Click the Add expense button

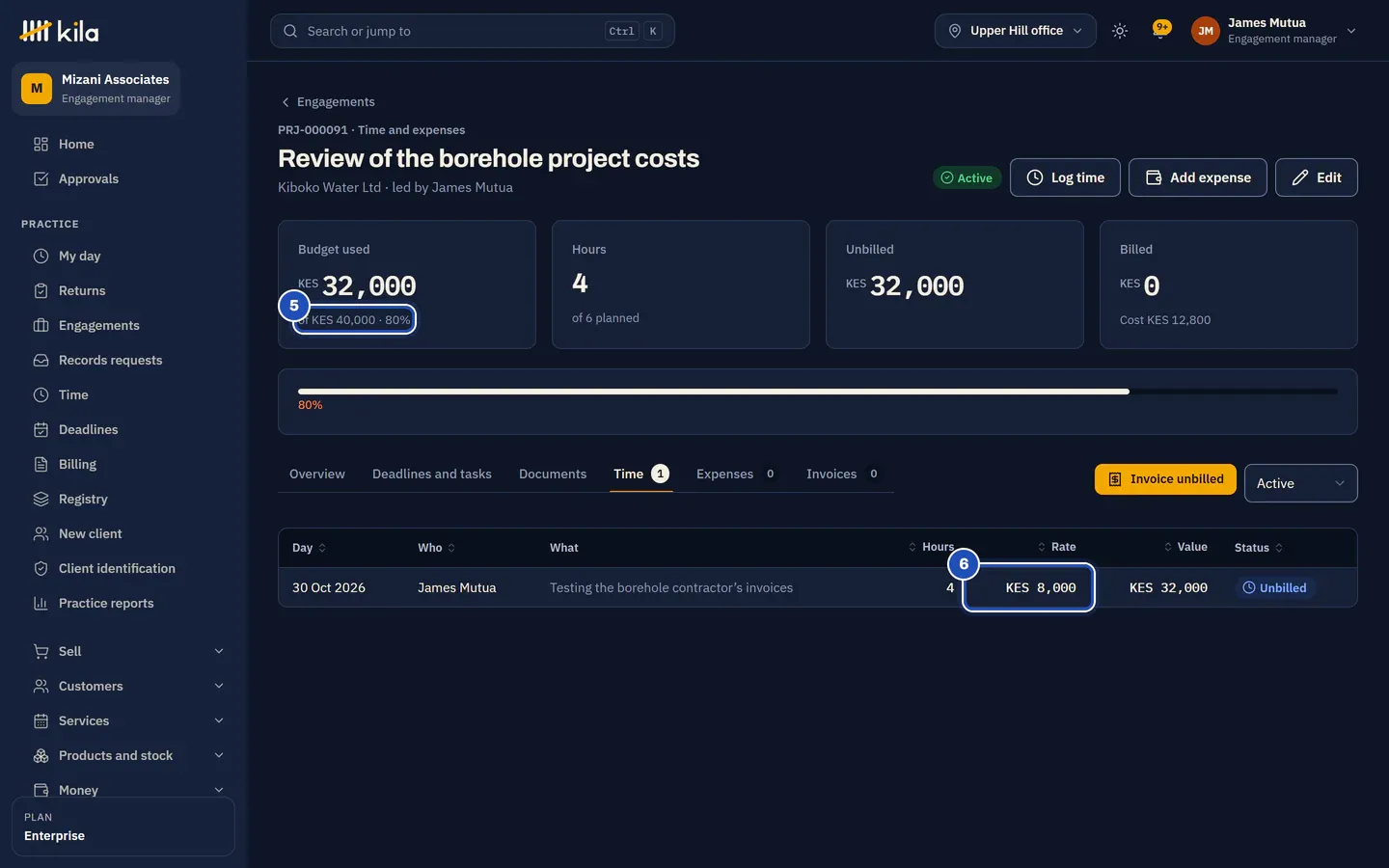1198,177
